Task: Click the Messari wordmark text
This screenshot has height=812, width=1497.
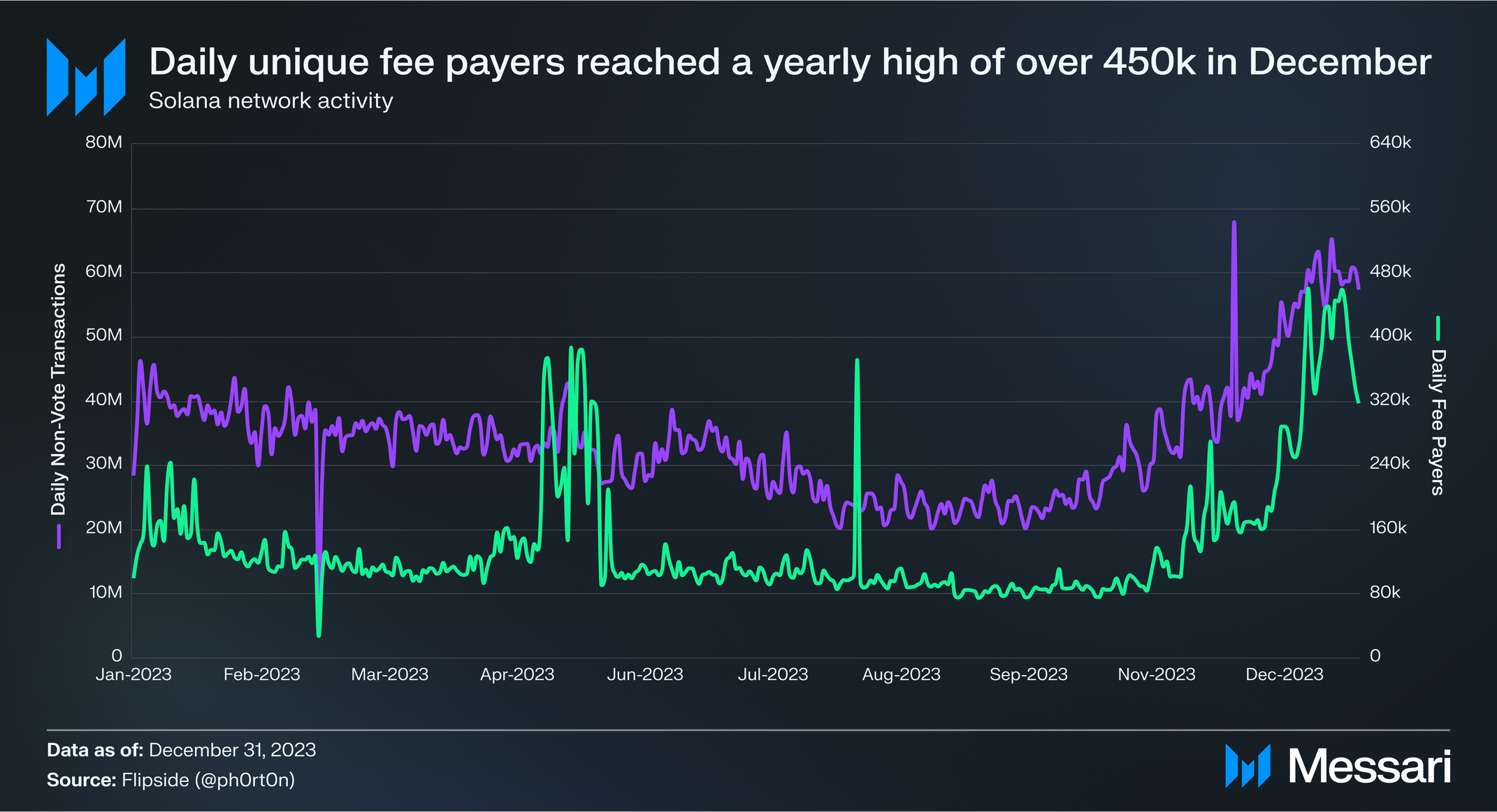Action: point(1368,767)
